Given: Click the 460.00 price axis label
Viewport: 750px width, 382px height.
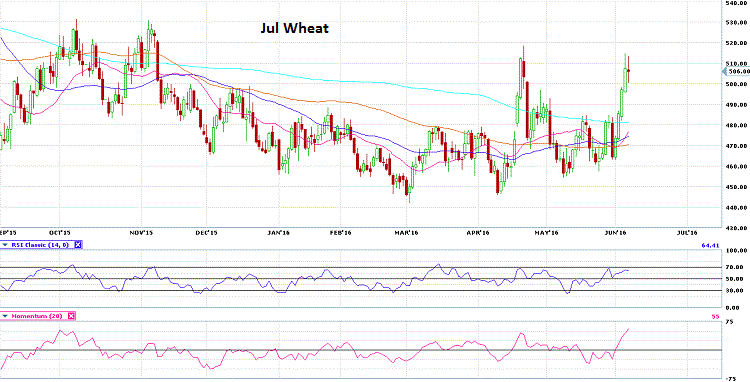Looking at the screenshot, I should coord(737,166).
